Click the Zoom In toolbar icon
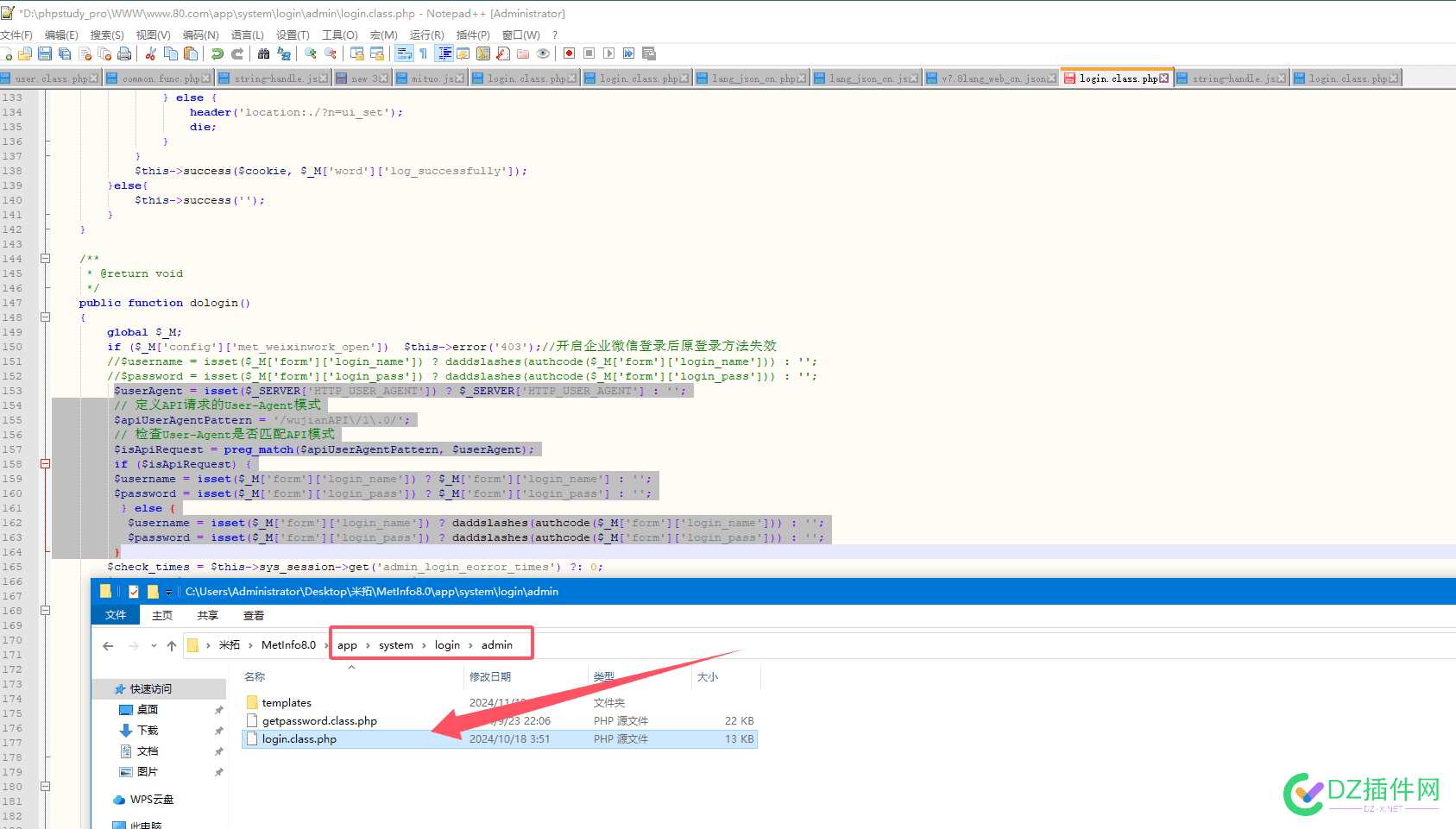1456x829 pixels. [x=310, y=53]
